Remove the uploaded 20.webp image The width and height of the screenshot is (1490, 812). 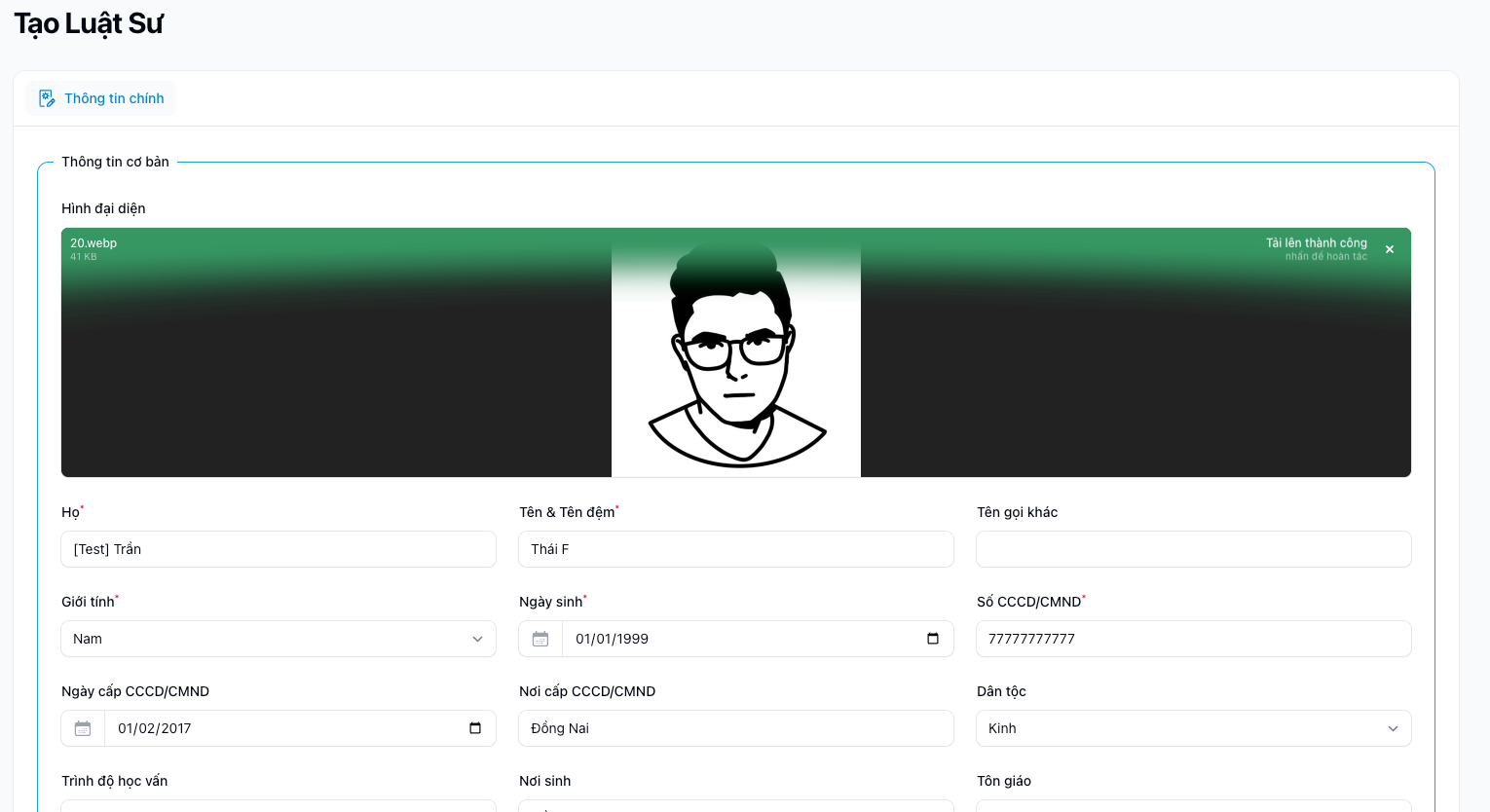coord(1390,249)
